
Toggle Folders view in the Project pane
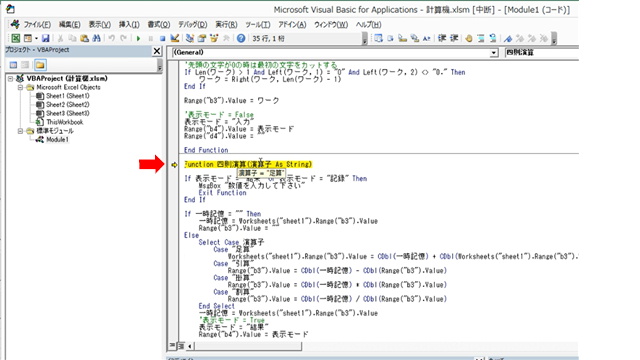[40, 65]
